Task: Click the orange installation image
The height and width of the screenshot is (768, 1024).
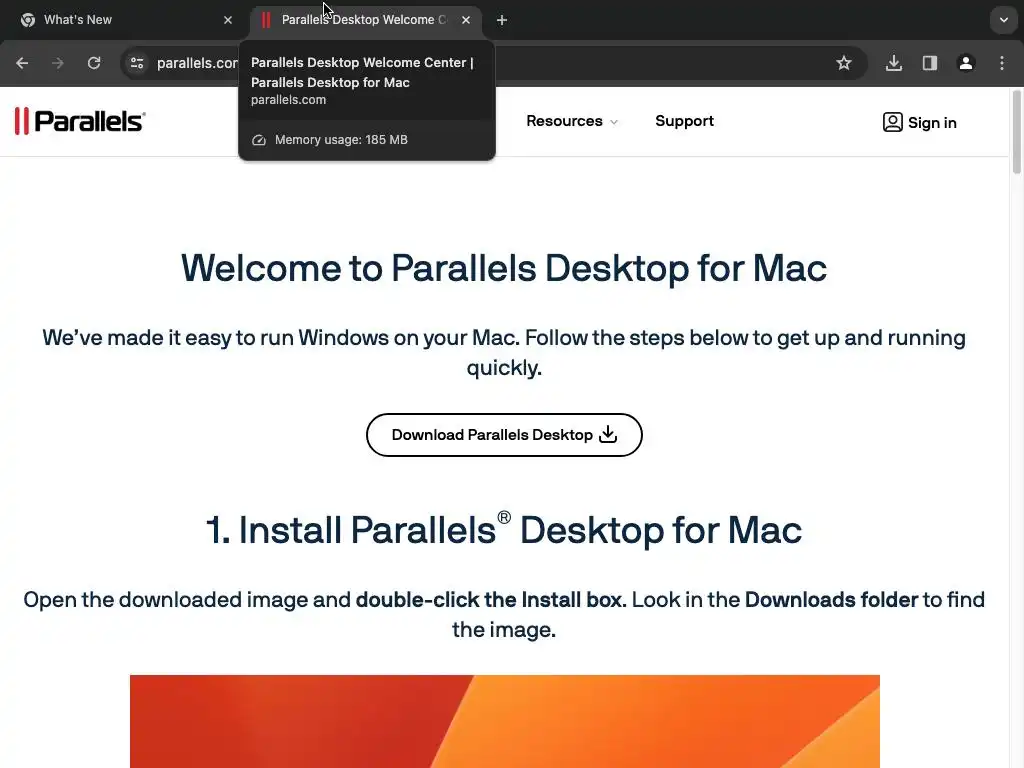Action: point(505,721)
